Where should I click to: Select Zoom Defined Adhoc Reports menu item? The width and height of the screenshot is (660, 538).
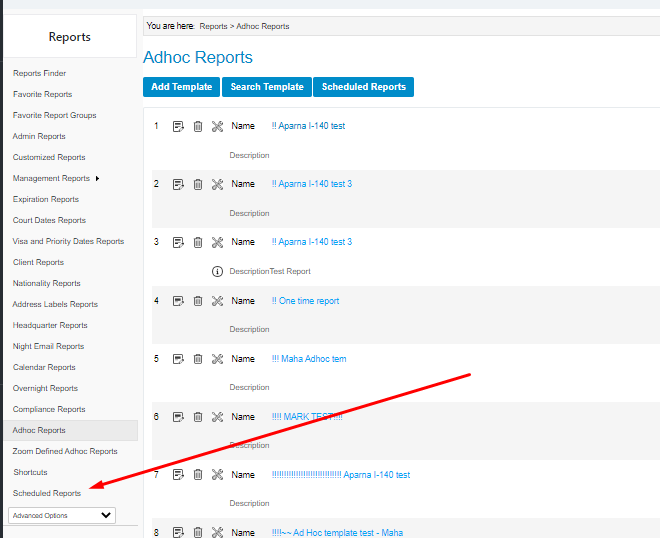click(65, 451)
